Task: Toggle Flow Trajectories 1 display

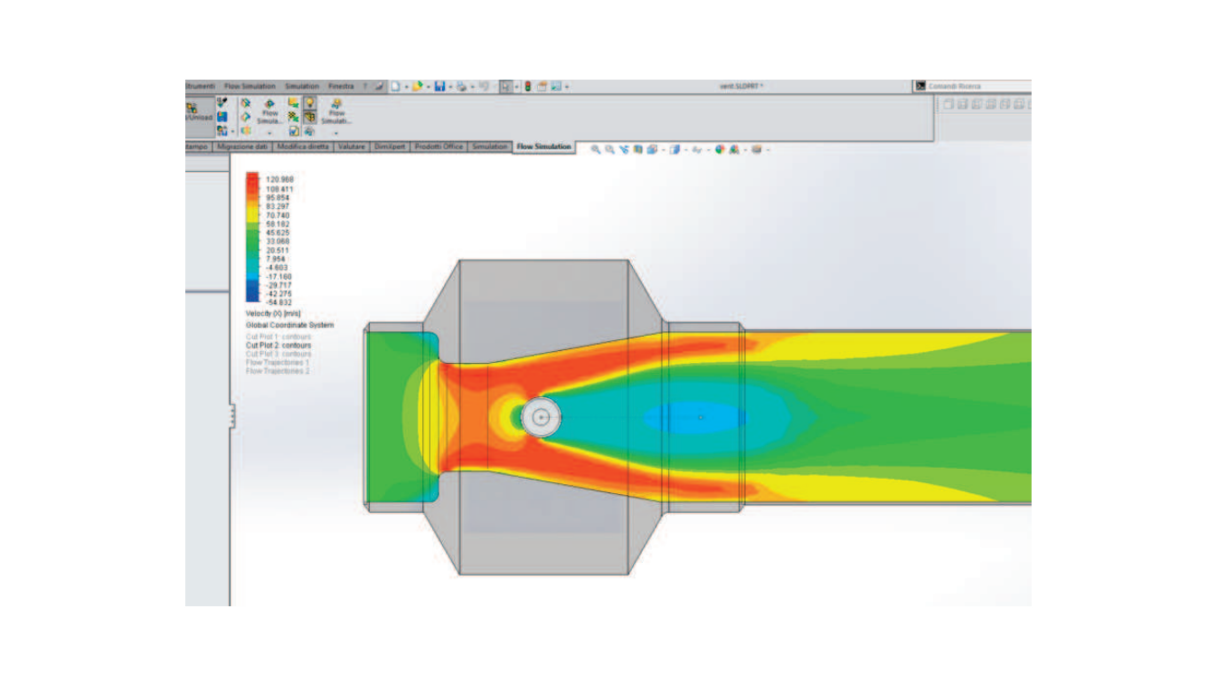Action: pyautogui.click(x=277, y=364)
